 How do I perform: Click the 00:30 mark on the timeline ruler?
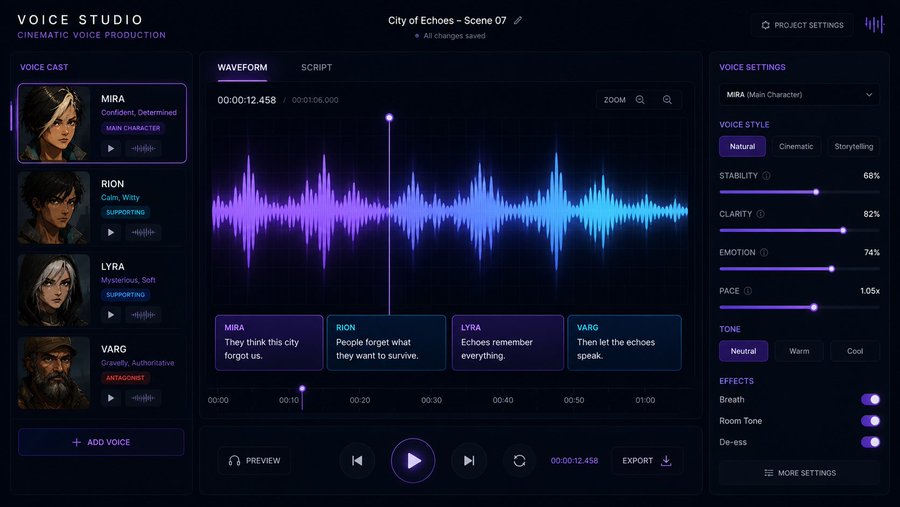(432, 400)
